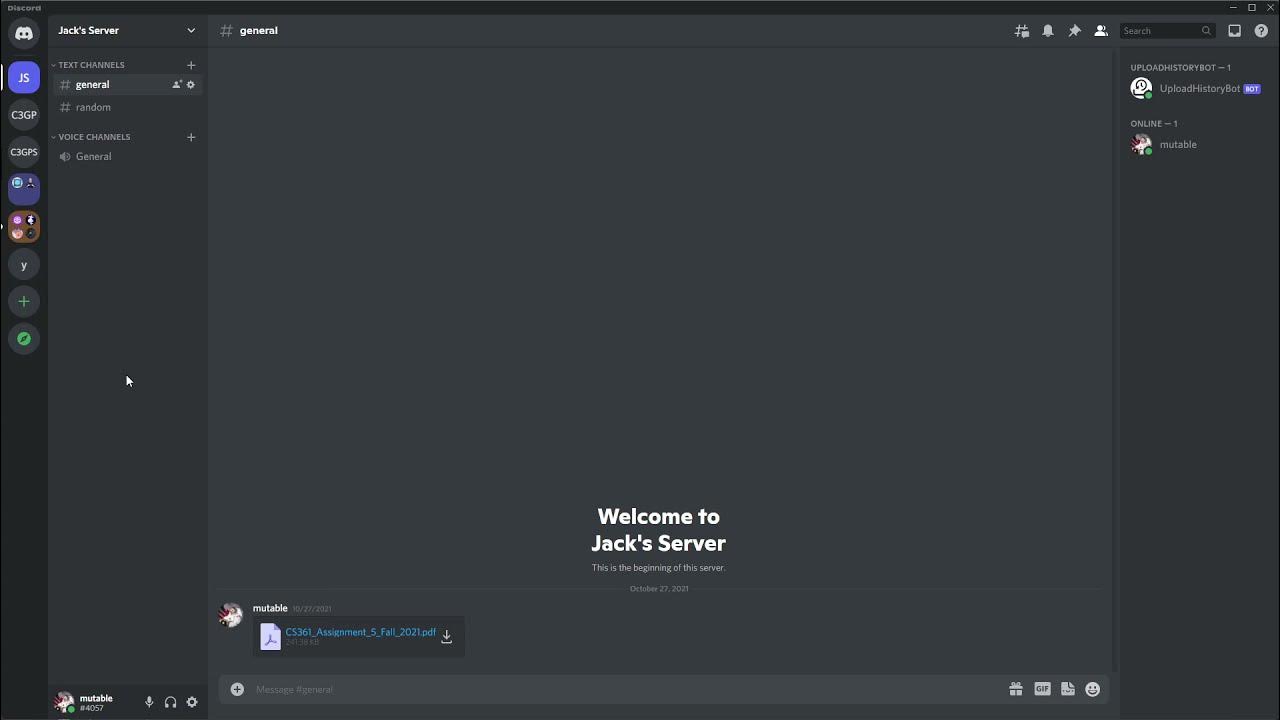Toggle headphones deafen
The image size is (1280, 720).
(x=170, y=703)
